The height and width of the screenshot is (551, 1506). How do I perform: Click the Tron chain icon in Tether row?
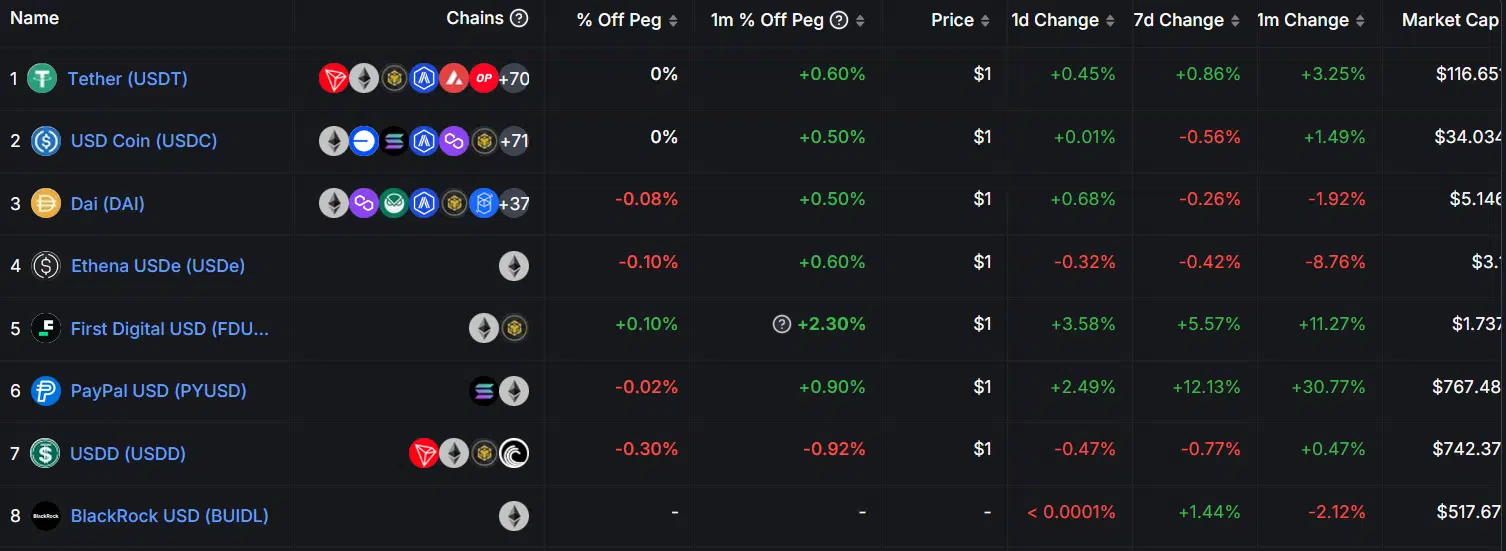point(334,78)
